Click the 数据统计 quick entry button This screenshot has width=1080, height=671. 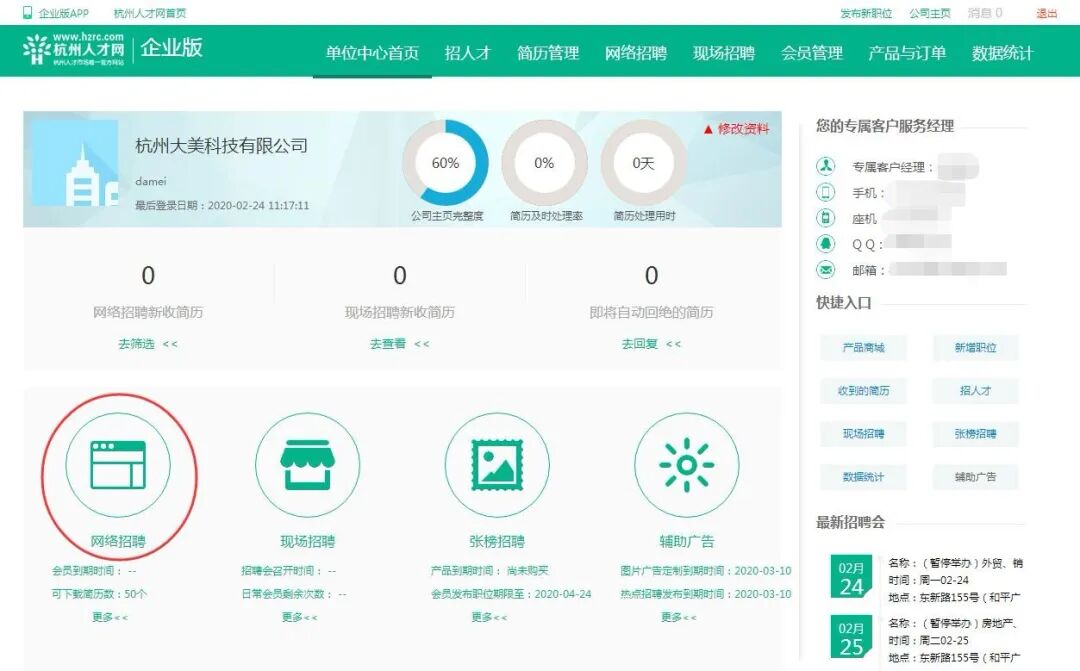(x=863, y=477)
